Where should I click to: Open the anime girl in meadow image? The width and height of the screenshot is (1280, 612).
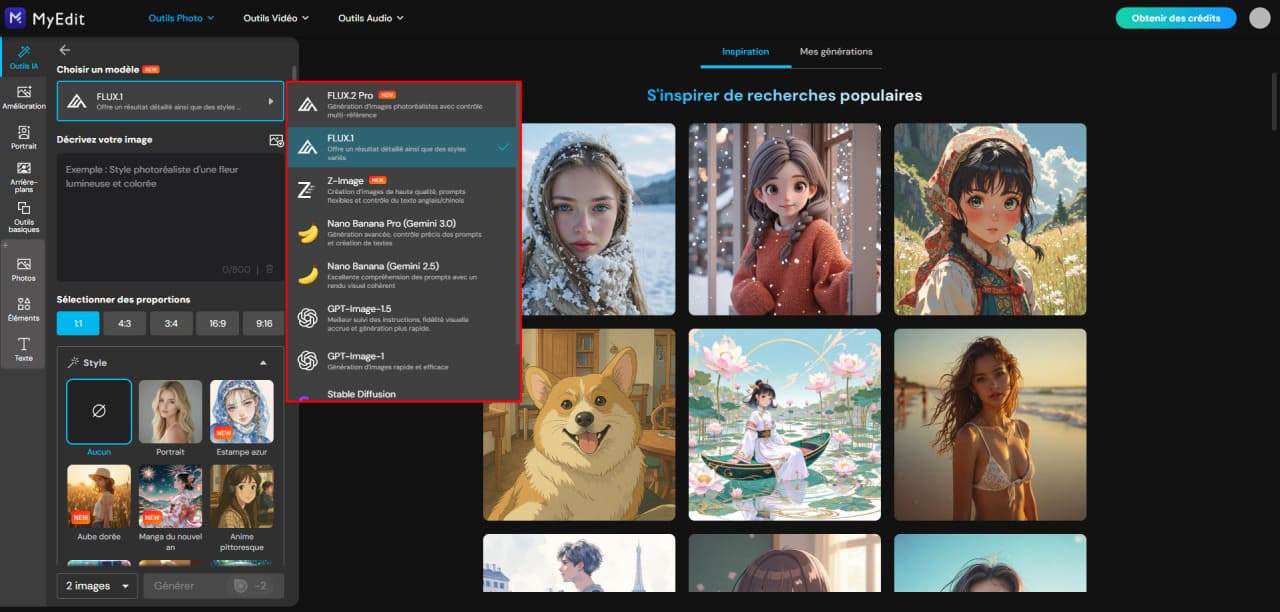pyautogui.click(x=990, y=219)
